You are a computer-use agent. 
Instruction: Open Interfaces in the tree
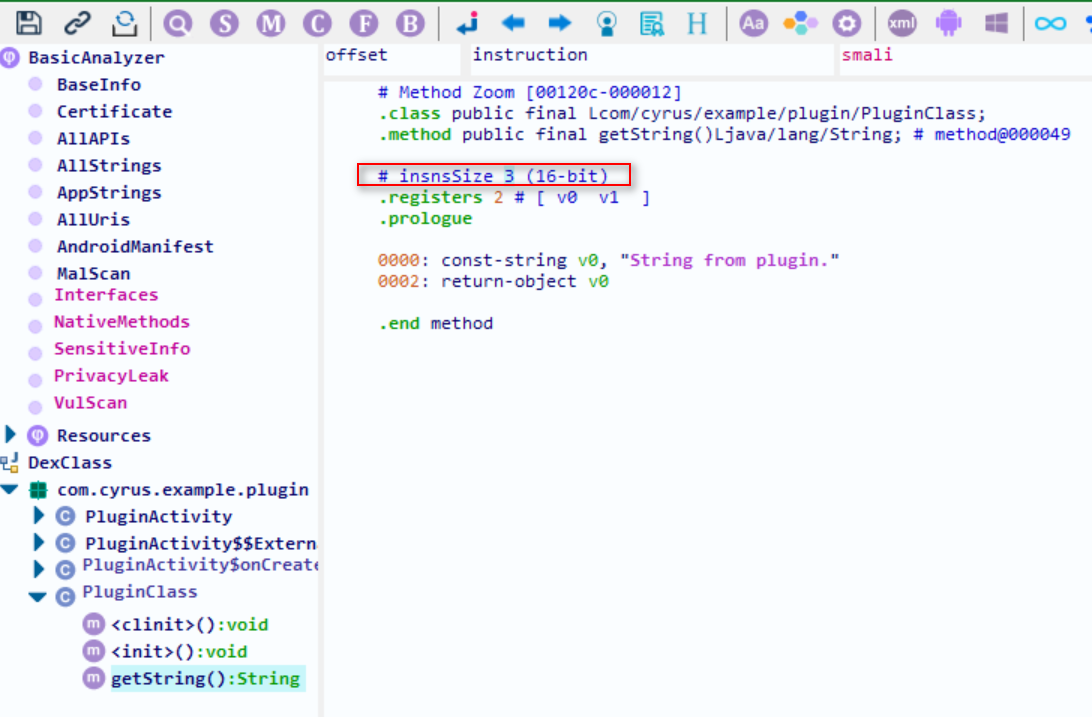pos(106,294)
